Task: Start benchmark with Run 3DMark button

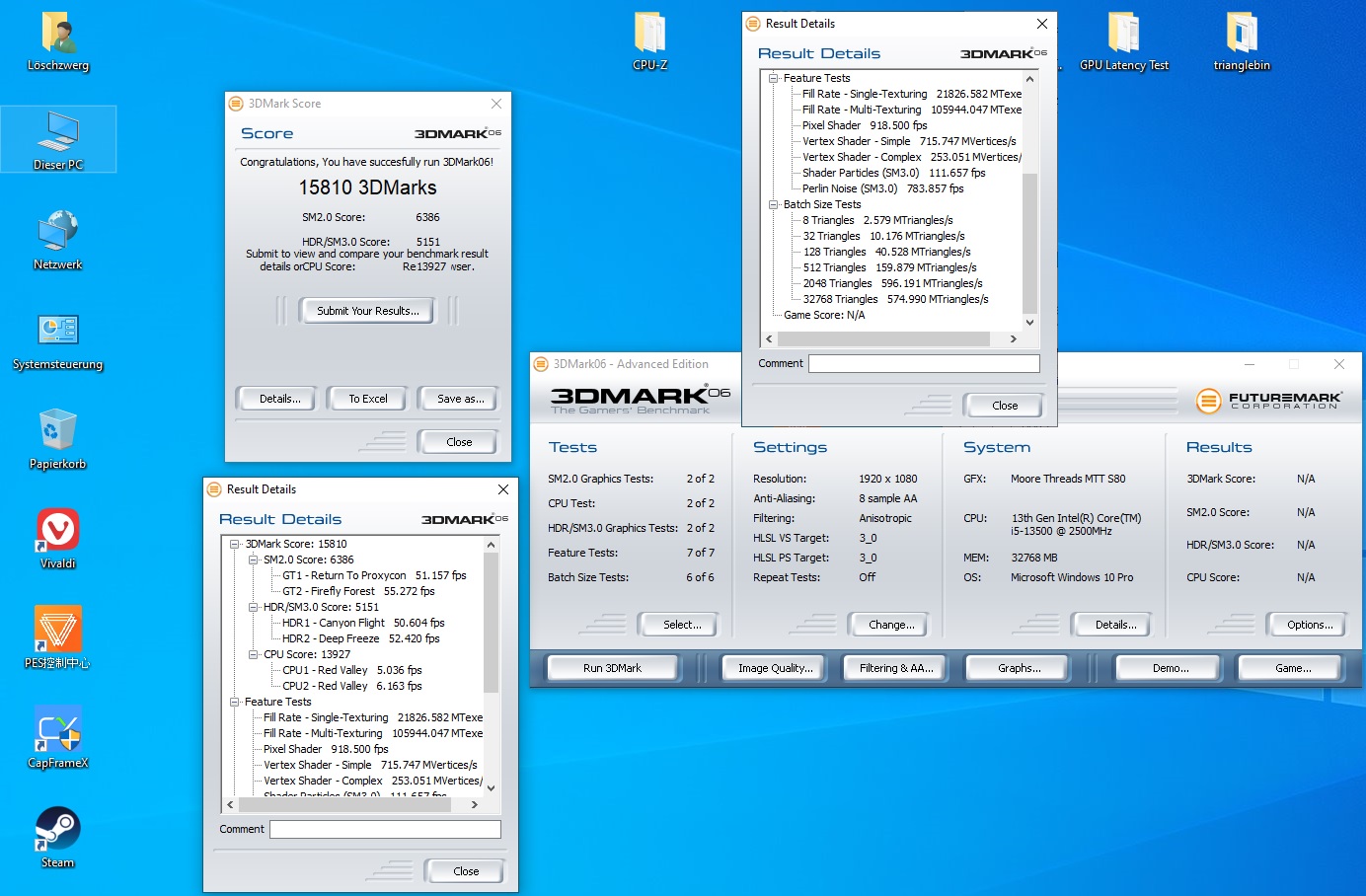Action: (612, 668)
